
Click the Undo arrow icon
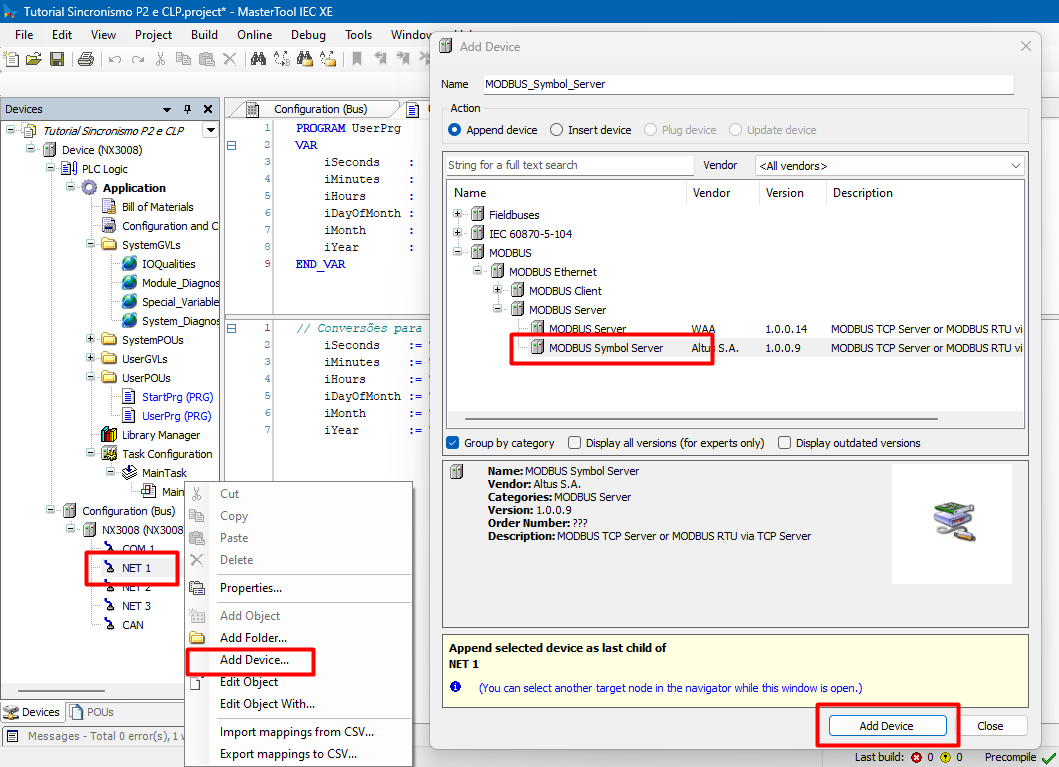(115, 59)
